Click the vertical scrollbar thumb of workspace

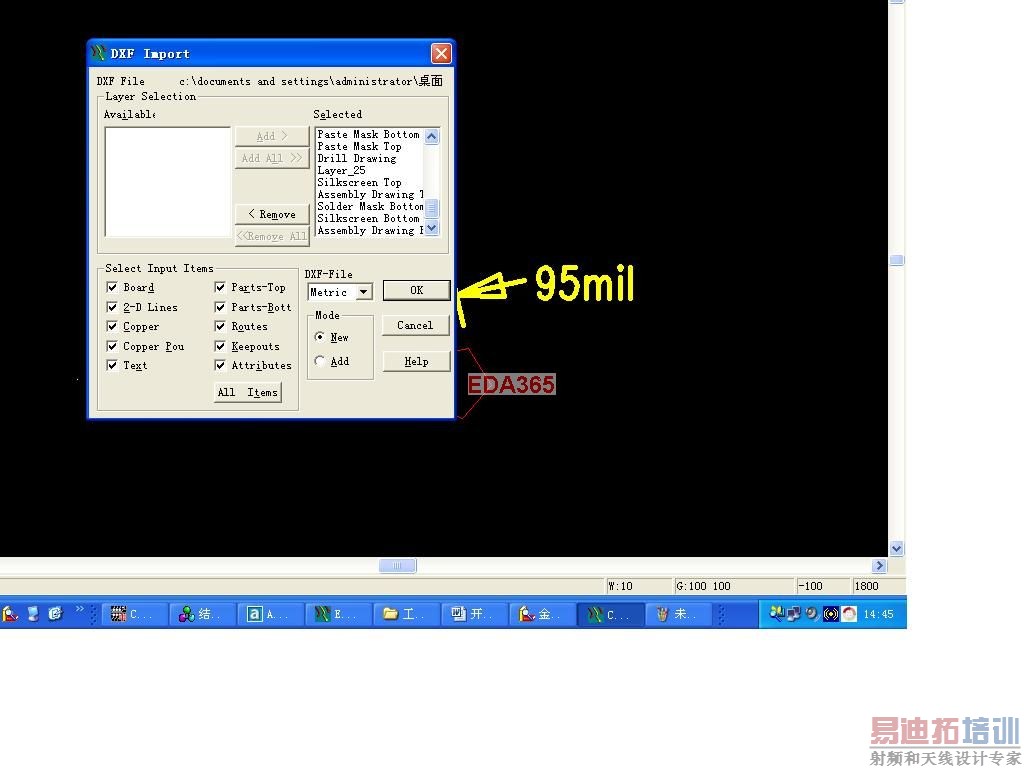coord(897,260)
